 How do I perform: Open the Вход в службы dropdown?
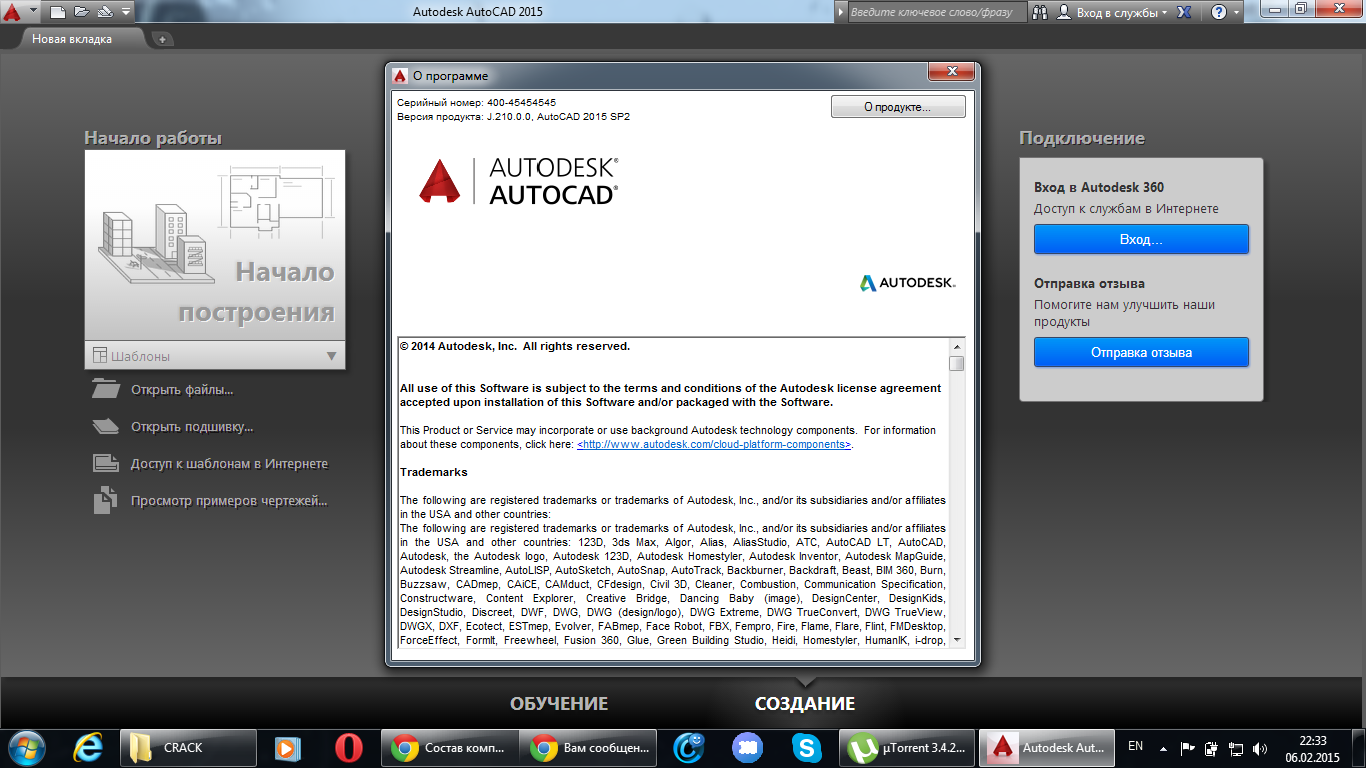pos(1122,13)
